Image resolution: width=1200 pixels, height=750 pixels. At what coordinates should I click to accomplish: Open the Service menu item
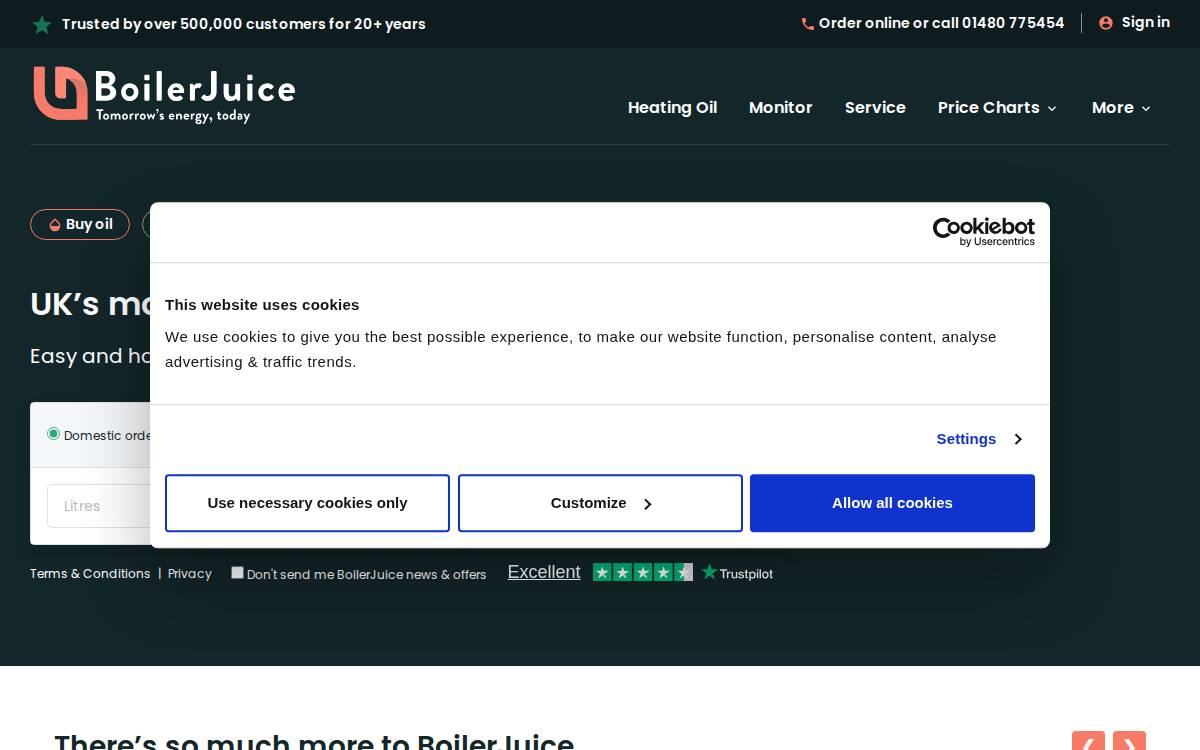click(875, 108)
